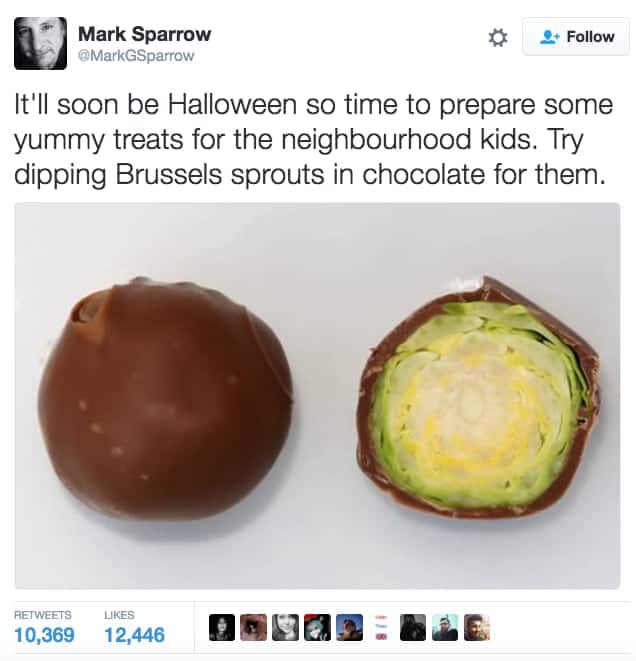Open the brownish eye close-up avatar
Screen dimensions: 636x661
click(x=254, y=628)
